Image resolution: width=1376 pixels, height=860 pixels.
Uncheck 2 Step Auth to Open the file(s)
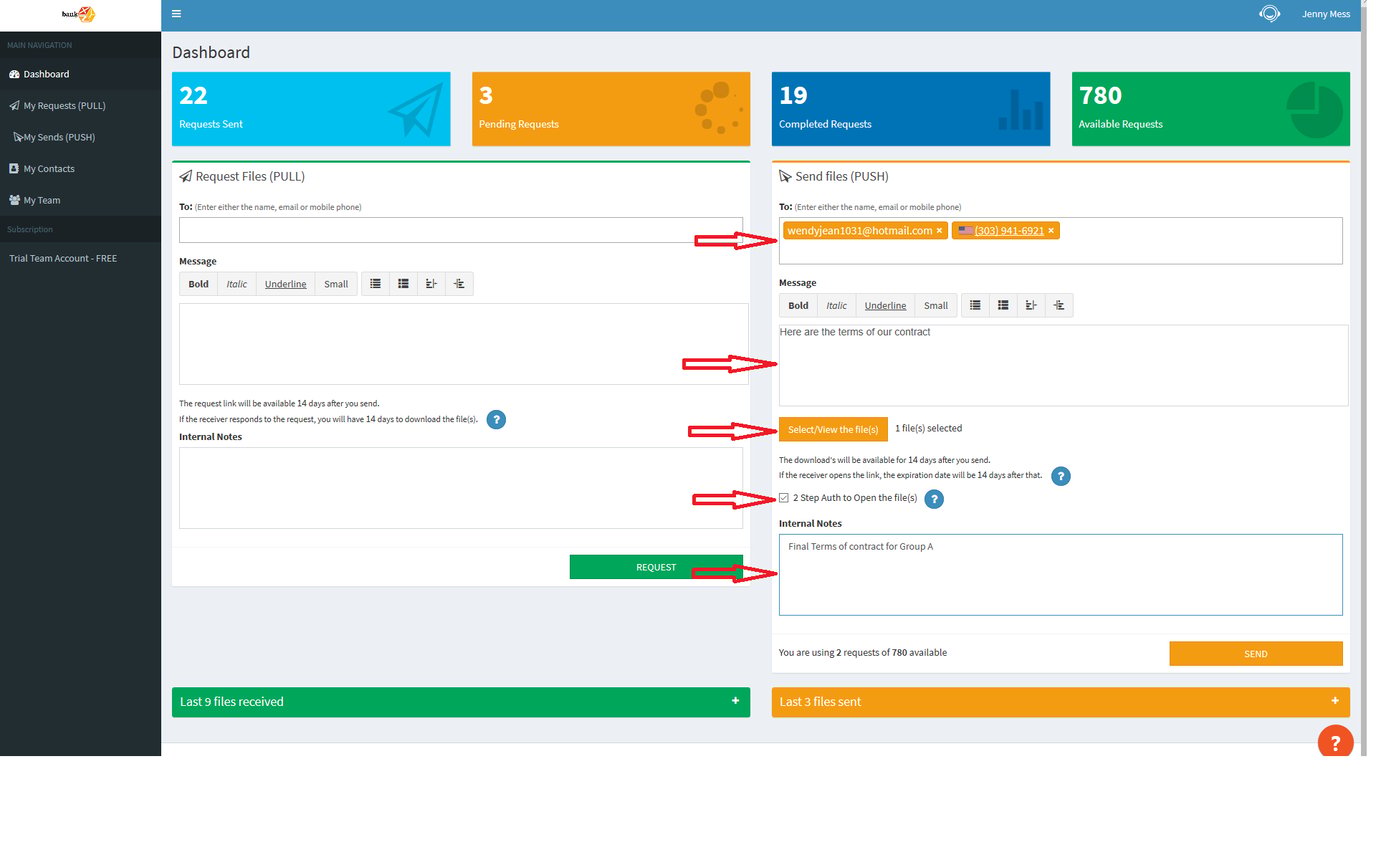tap(784, 498)
